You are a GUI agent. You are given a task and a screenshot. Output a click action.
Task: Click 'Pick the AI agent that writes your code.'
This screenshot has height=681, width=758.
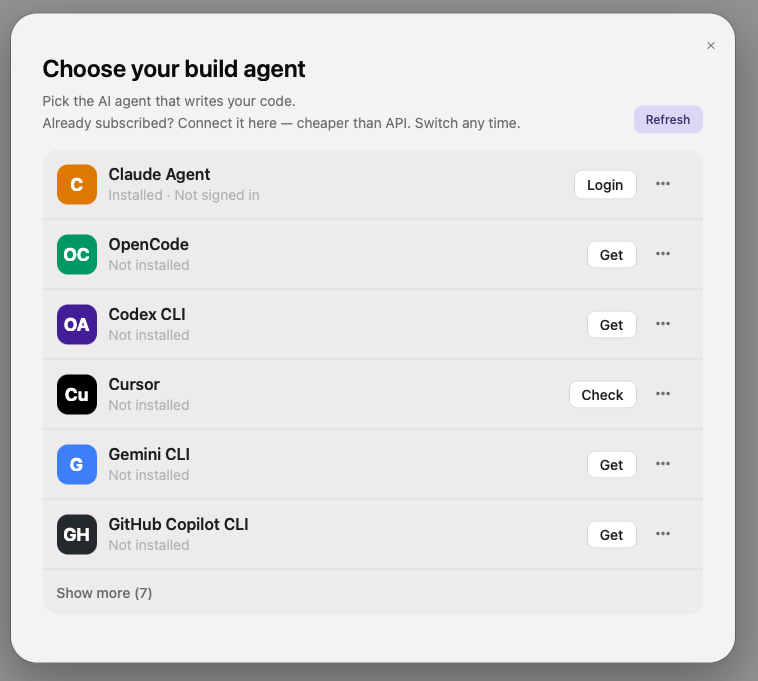169,101
